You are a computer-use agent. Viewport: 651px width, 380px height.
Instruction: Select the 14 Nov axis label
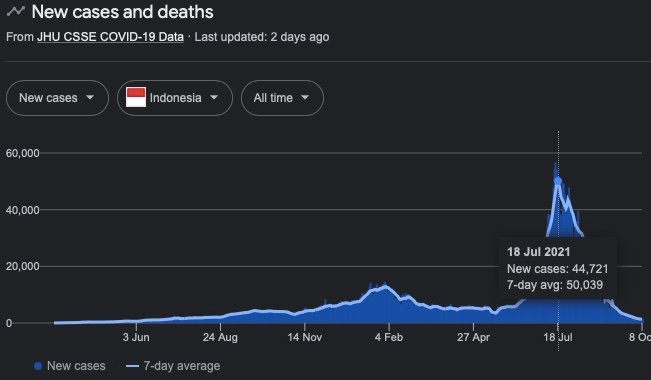coord(305,337)
